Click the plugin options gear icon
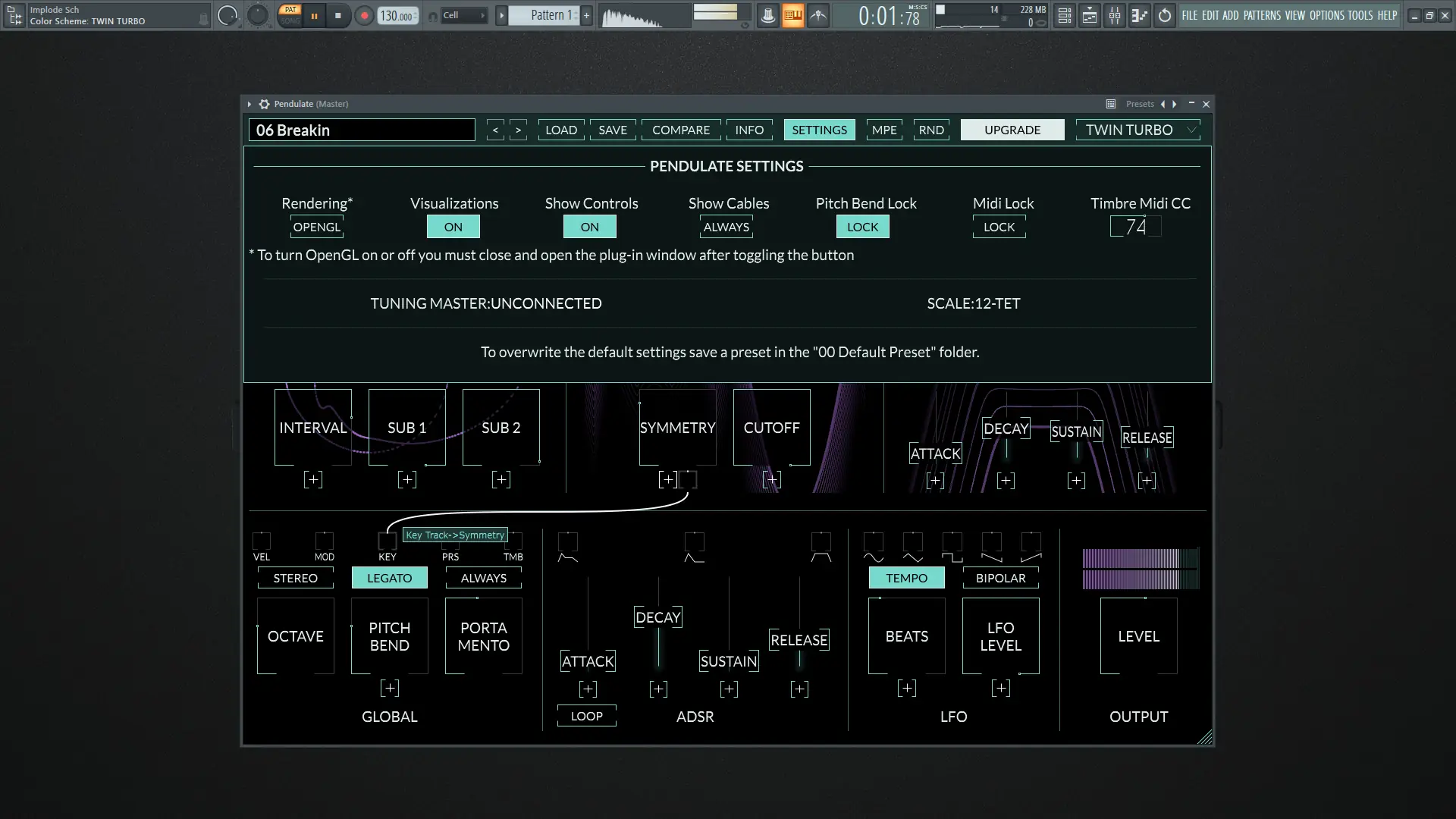 point(264,104)
